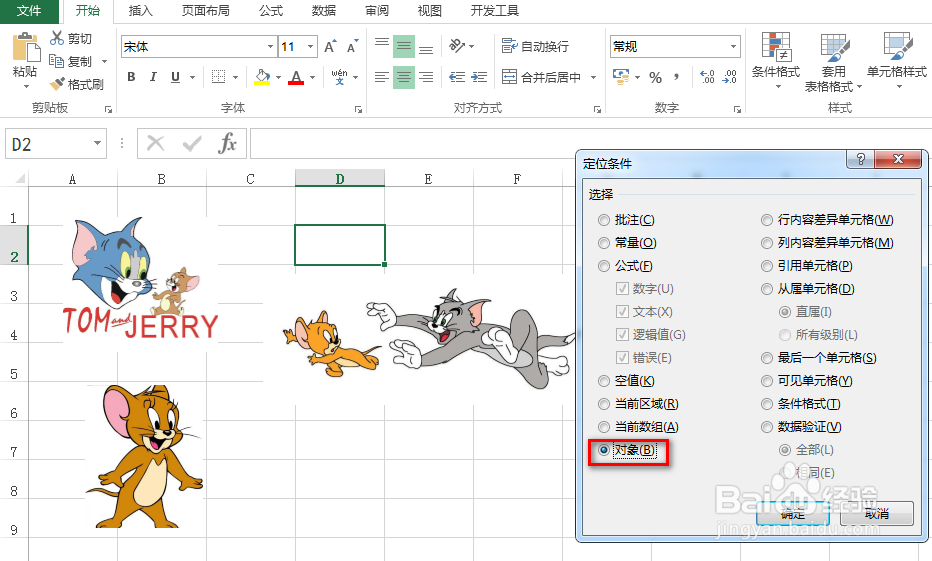Apply red font color A
This screenshot has width=932, height=561.
point(296,77)
